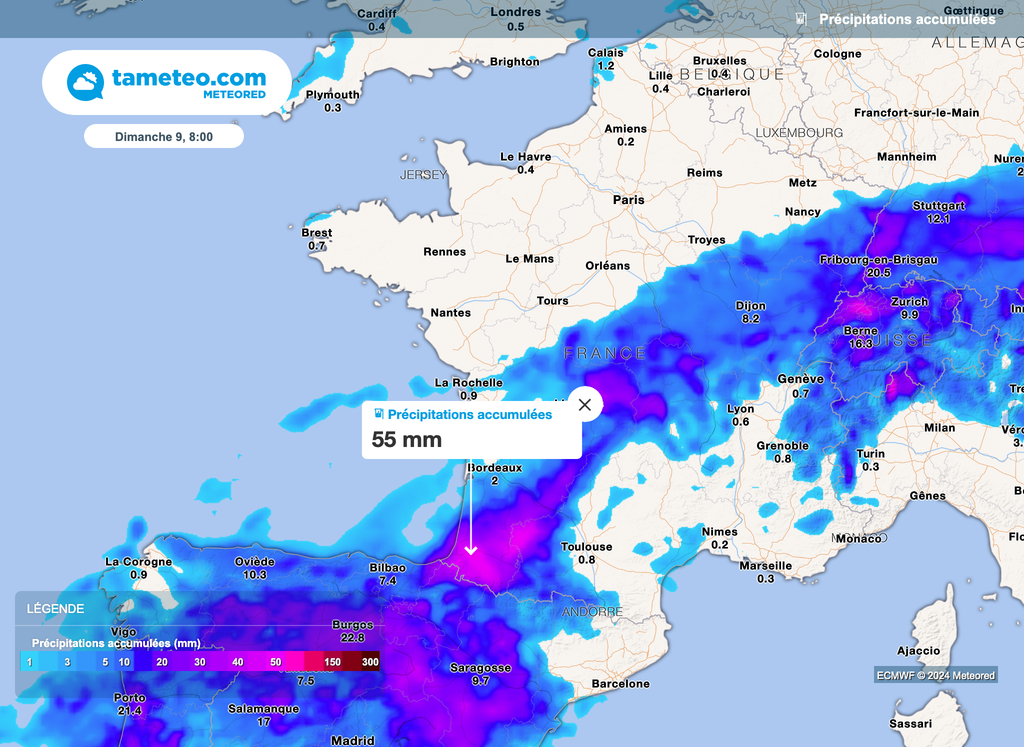Click the Paris label on the map

coord(629,199)
